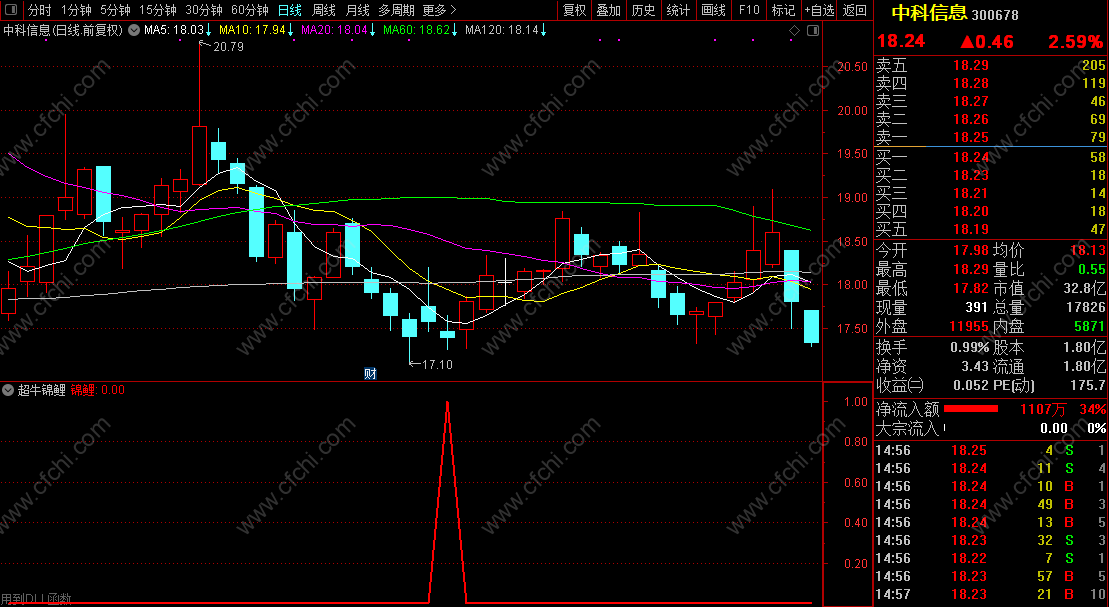Click the 锦鲤: 0.00 indicator value

pyautogui.click(x=98, y=390)
